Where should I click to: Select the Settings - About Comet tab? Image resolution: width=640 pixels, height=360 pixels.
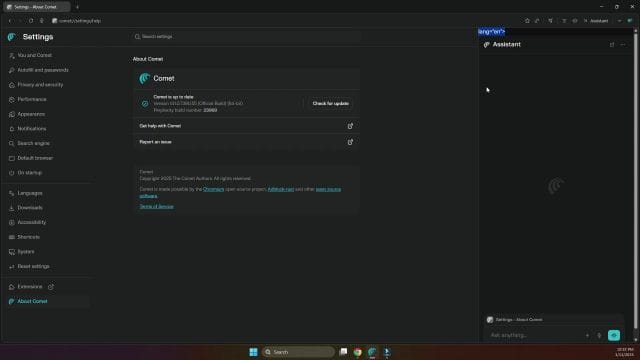tap(36, 7)
